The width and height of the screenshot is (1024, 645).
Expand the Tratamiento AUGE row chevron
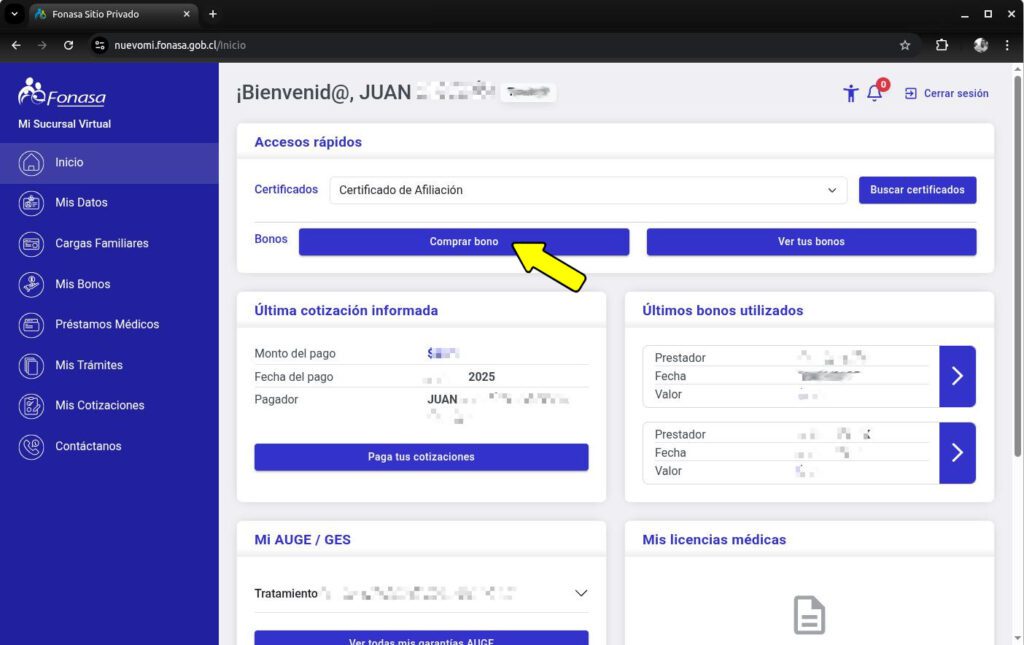coord(581,593)
